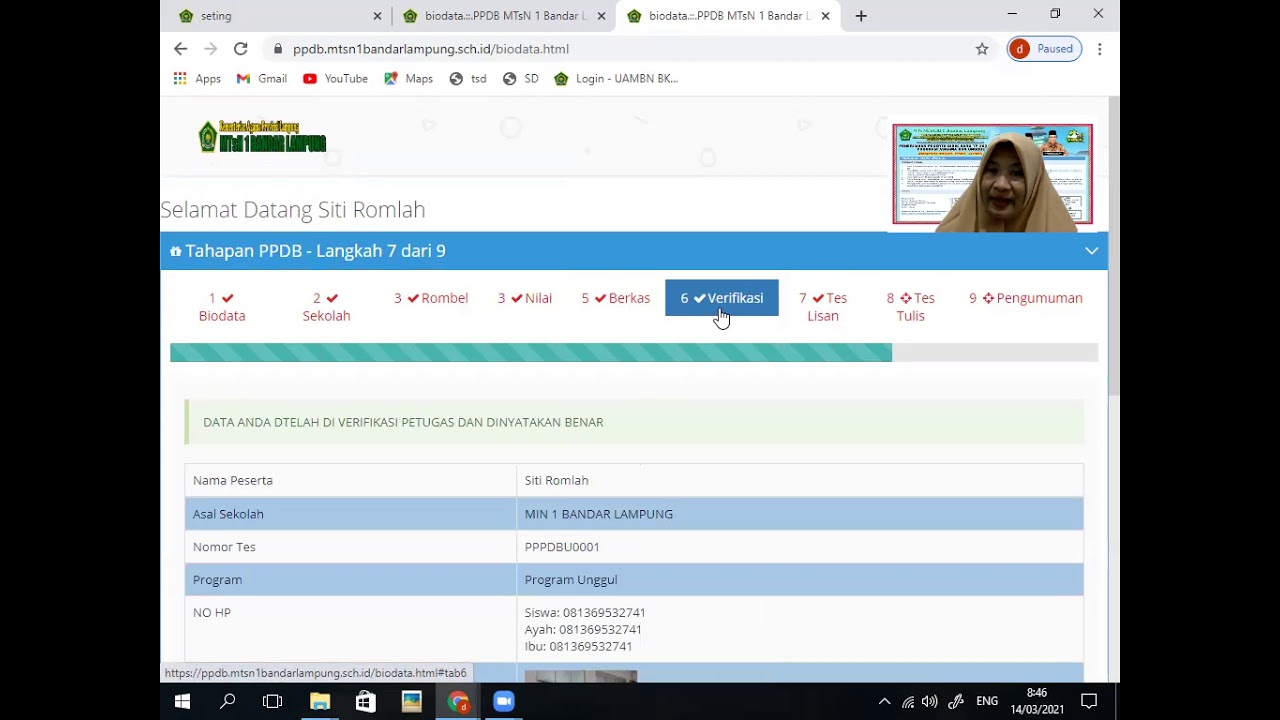Go to step 5 Berkas

[616, 298]
